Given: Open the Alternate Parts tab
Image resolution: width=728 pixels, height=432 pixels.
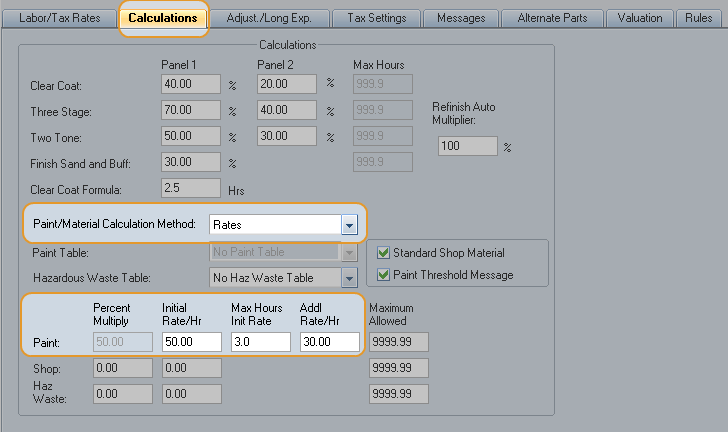Looking at the screenshot, I should click(x=553, y=18).
